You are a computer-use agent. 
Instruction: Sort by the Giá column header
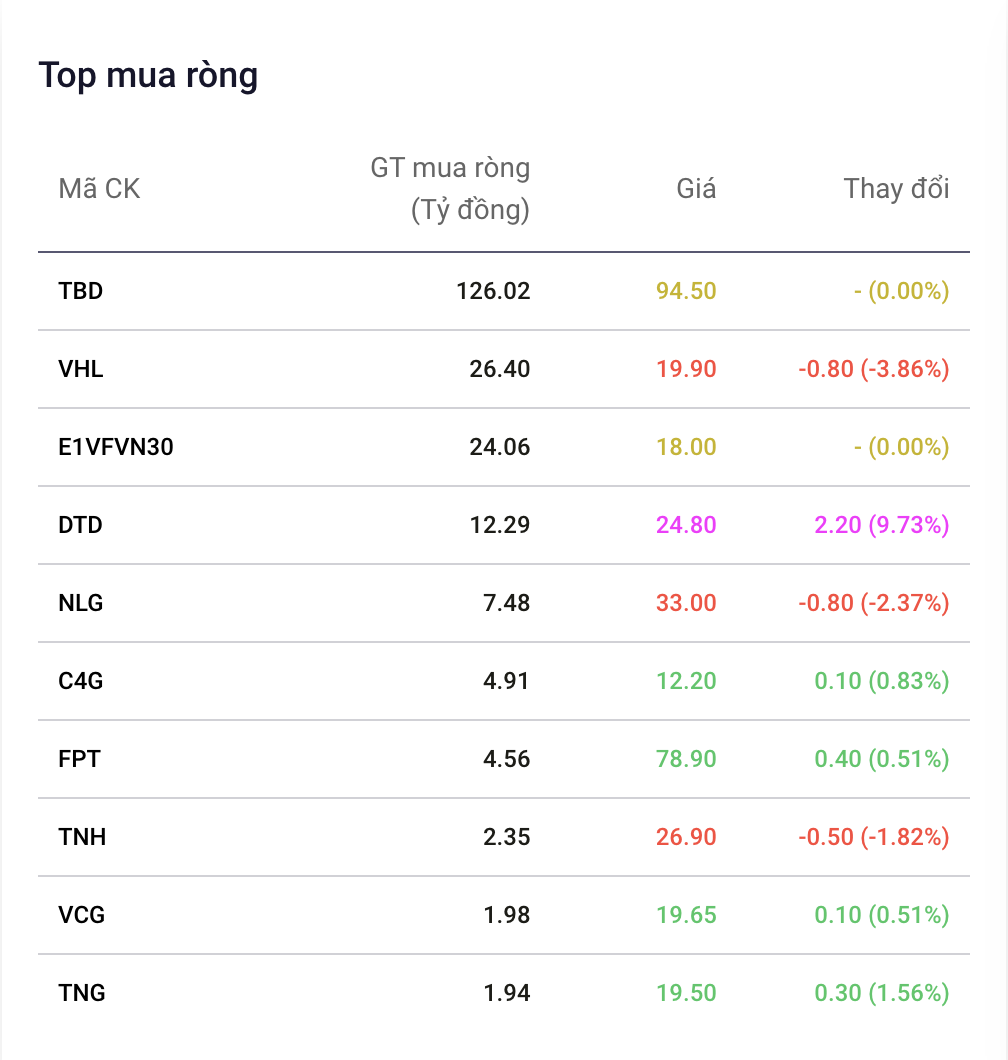click(x=696, y=189)
